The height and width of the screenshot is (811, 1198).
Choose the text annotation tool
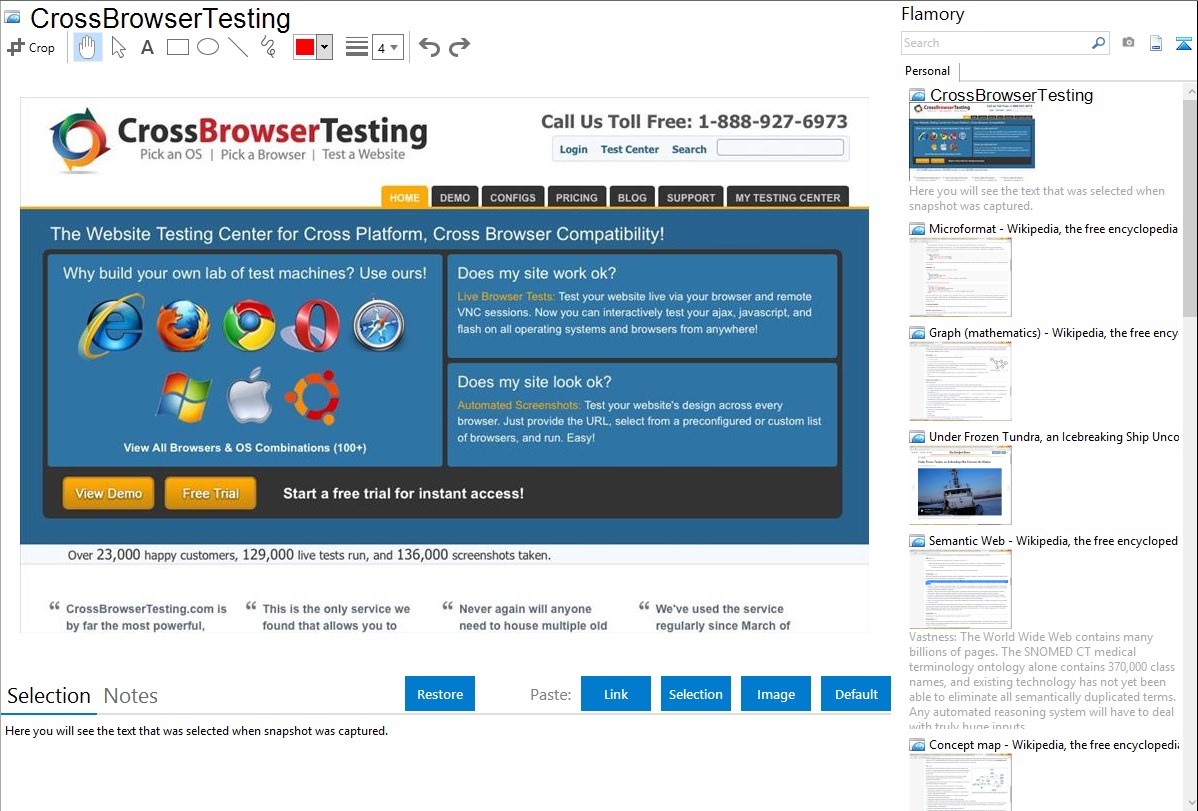click(x=147, y=47)
